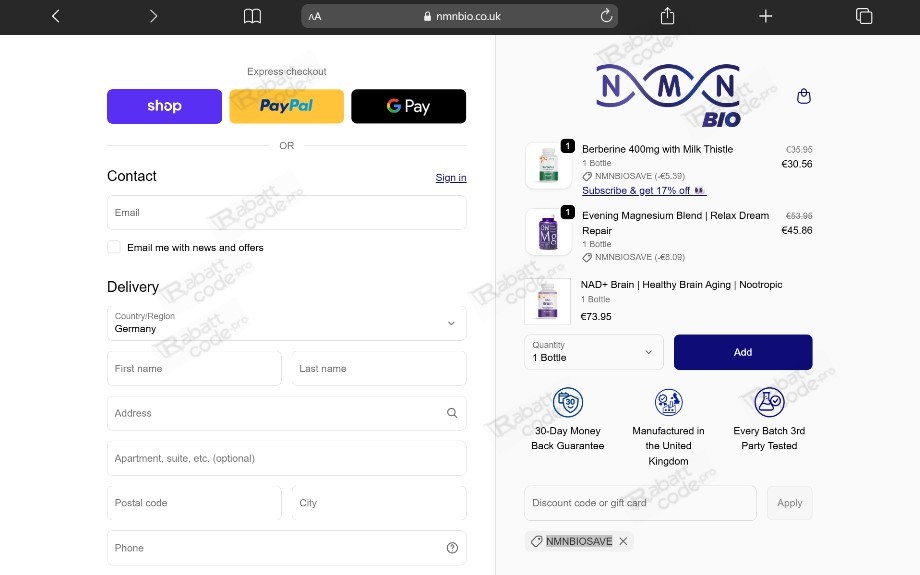Image resolution: width=920 pixels, height=575 pixels.
Task: Click the Last name field
Action: coord(379,368)
